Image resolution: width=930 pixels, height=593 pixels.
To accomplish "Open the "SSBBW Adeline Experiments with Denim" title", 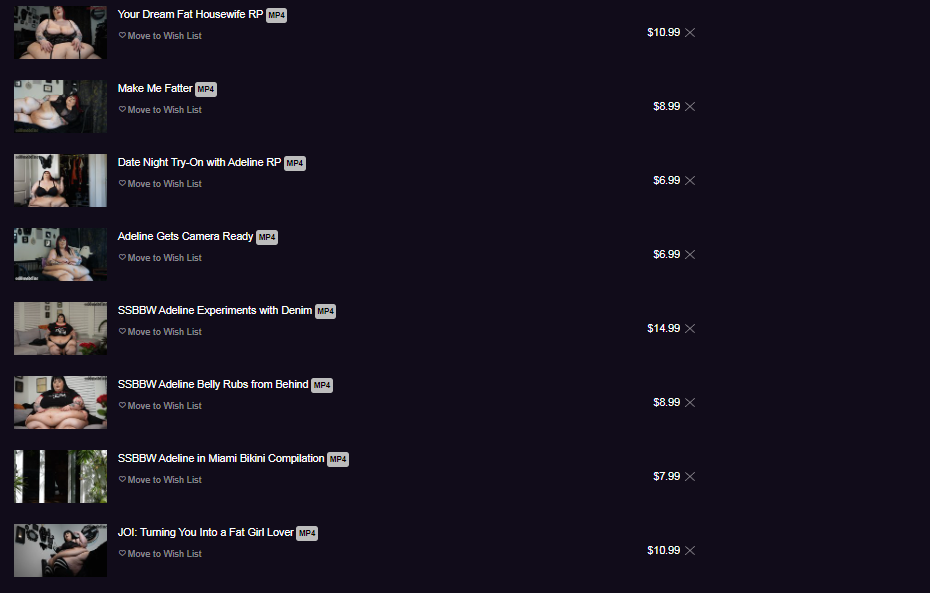I will [x=214, y=310].
